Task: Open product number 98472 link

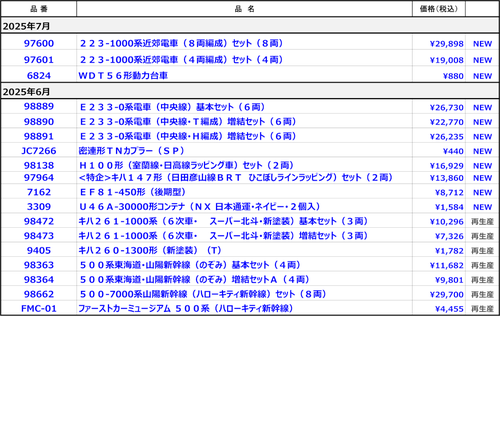Action: [39, 221]
